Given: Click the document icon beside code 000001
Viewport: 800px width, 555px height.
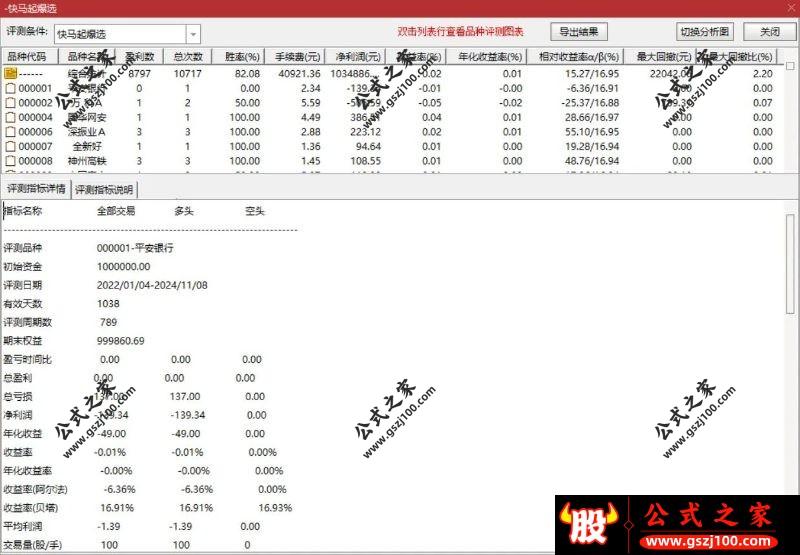Looking at the screenshot, I should (x=10, y=88).
